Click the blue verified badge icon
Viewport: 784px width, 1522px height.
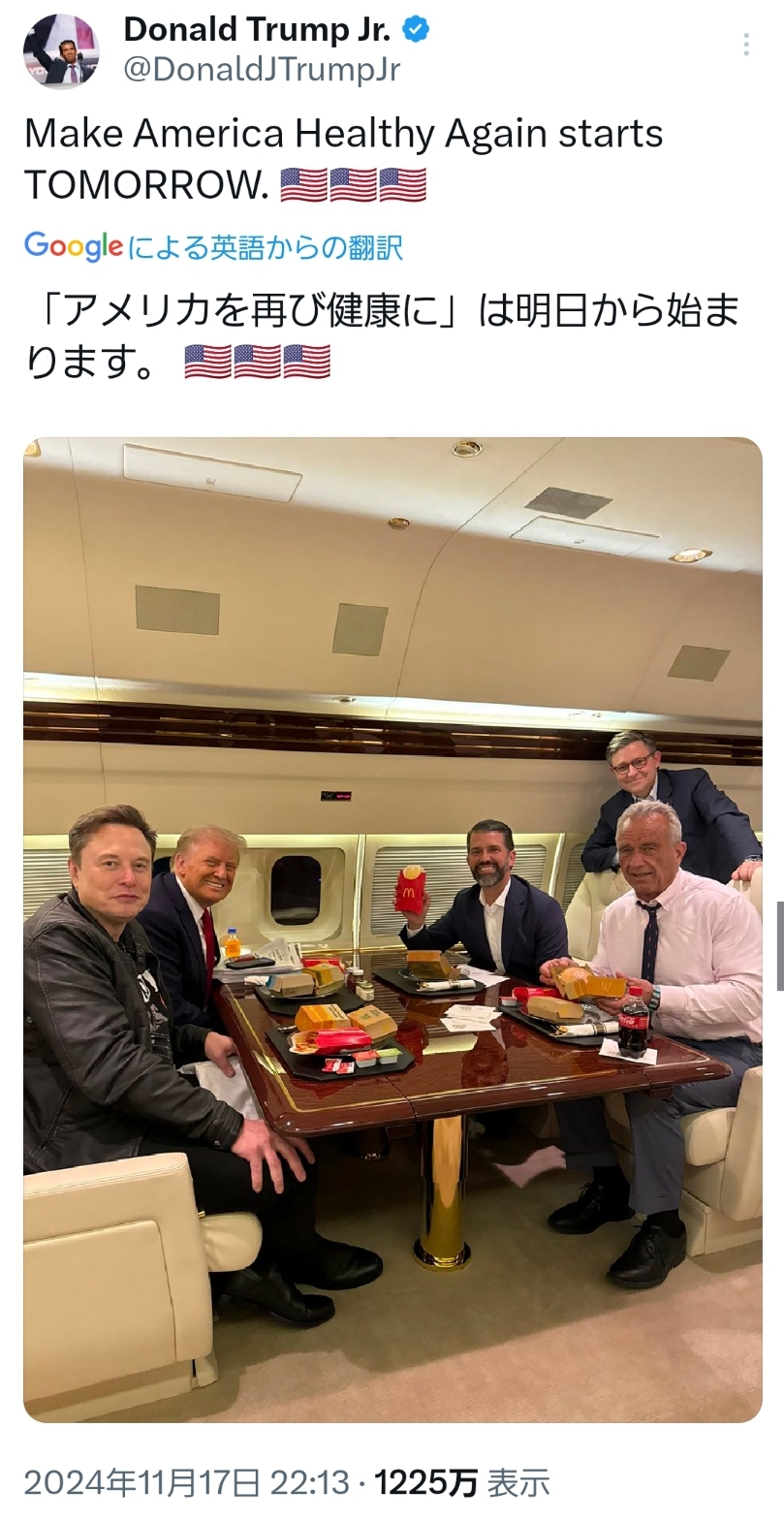tap(416, 30)
